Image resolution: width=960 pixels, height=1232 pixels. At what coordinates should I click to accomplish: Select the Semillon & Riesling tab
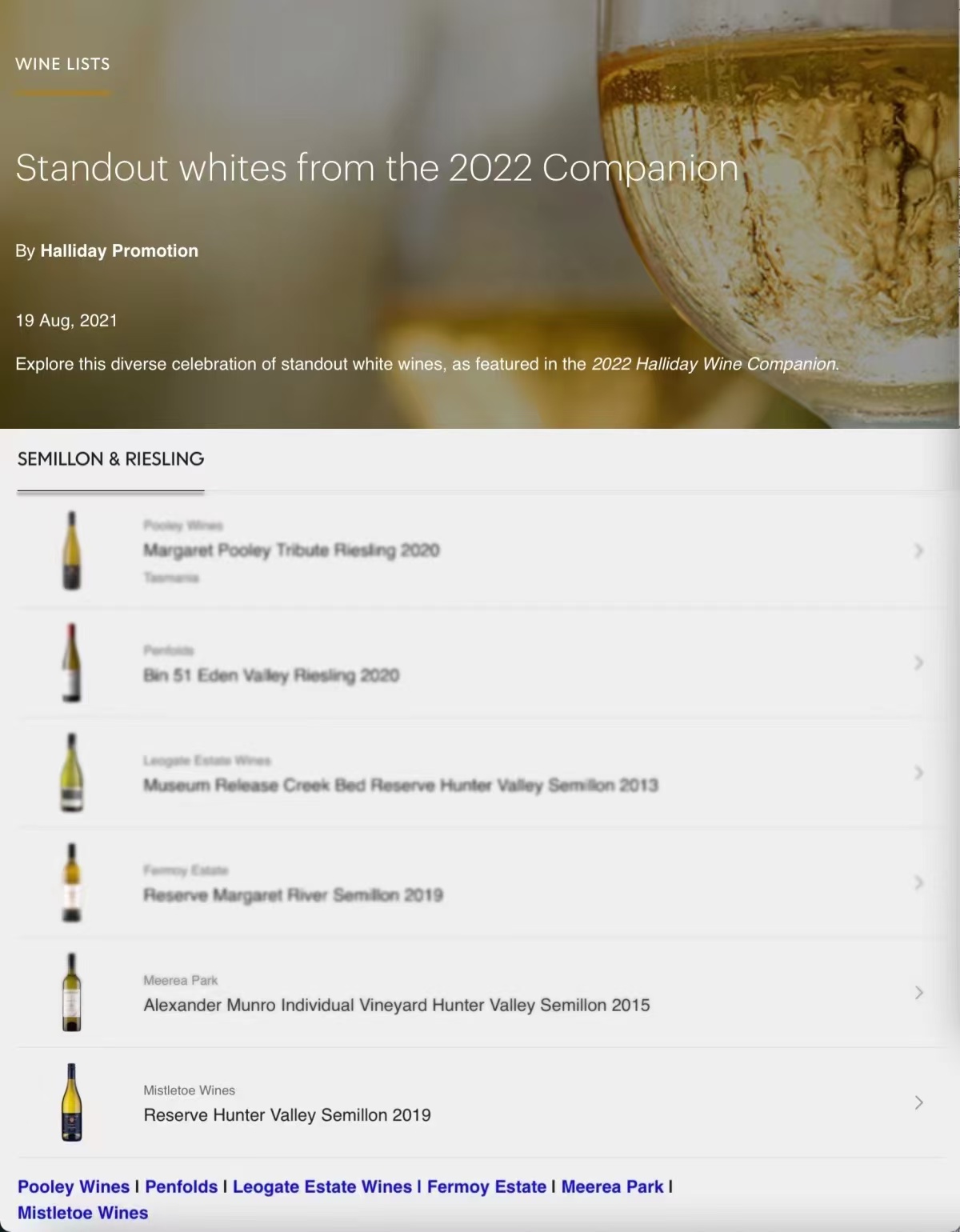(110, 459)
